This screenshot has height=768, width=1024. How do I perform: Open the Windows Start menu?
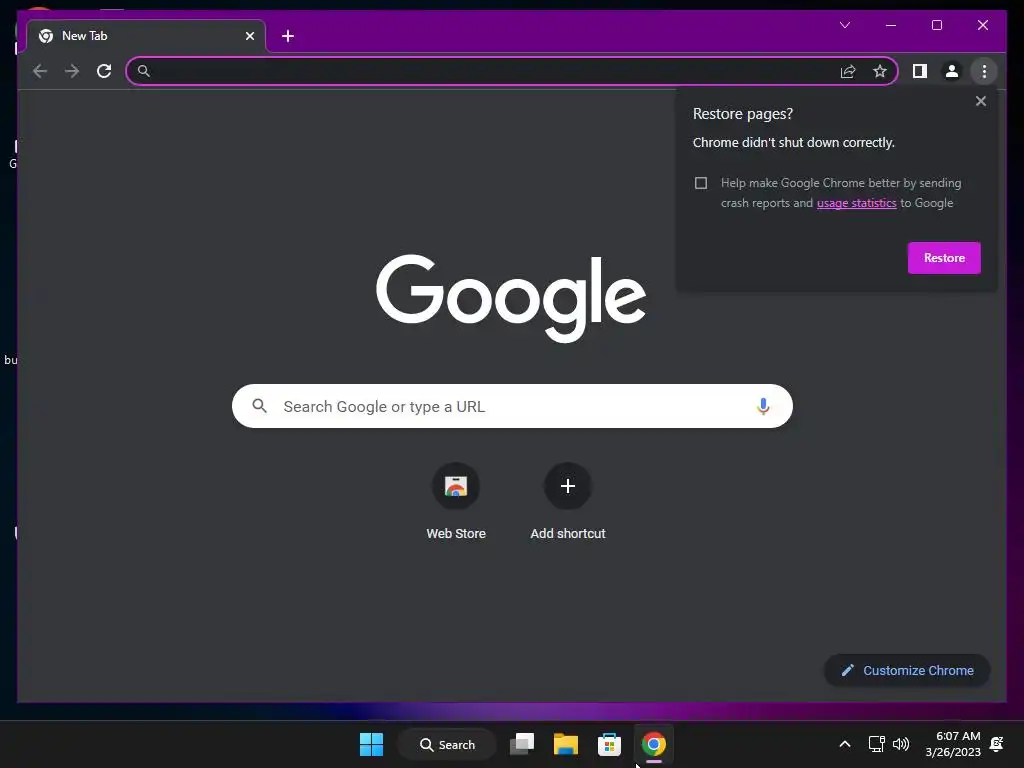(x=372, y=744)
